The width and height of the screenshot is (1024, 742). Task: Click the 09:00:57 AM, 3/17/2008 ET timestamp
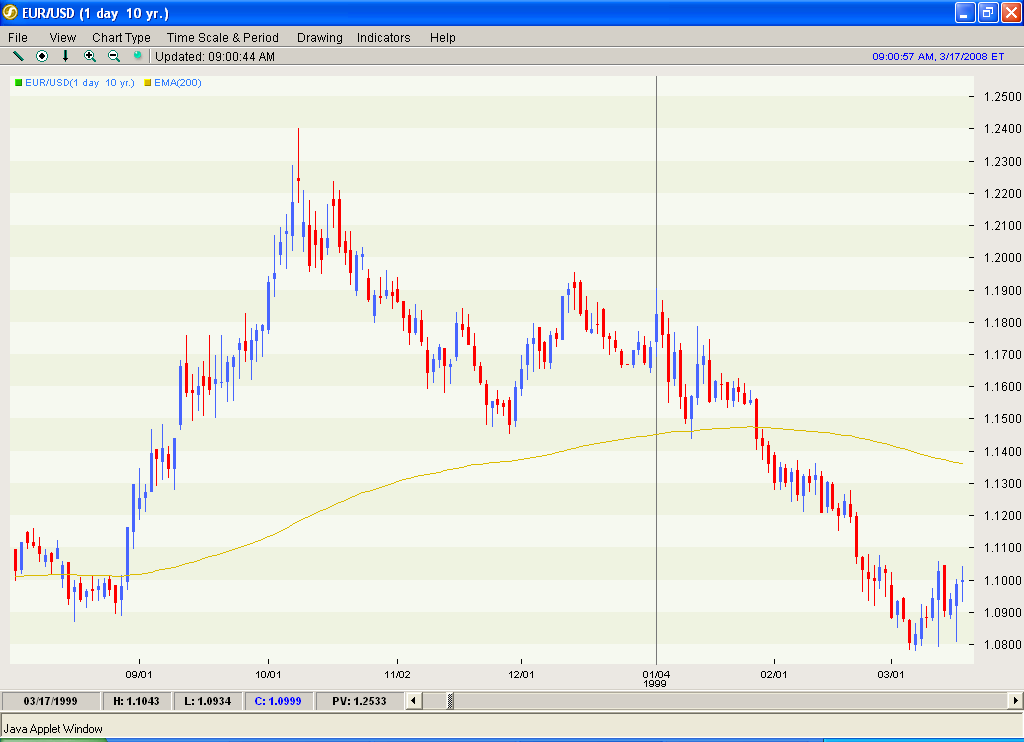click(938, 57)
